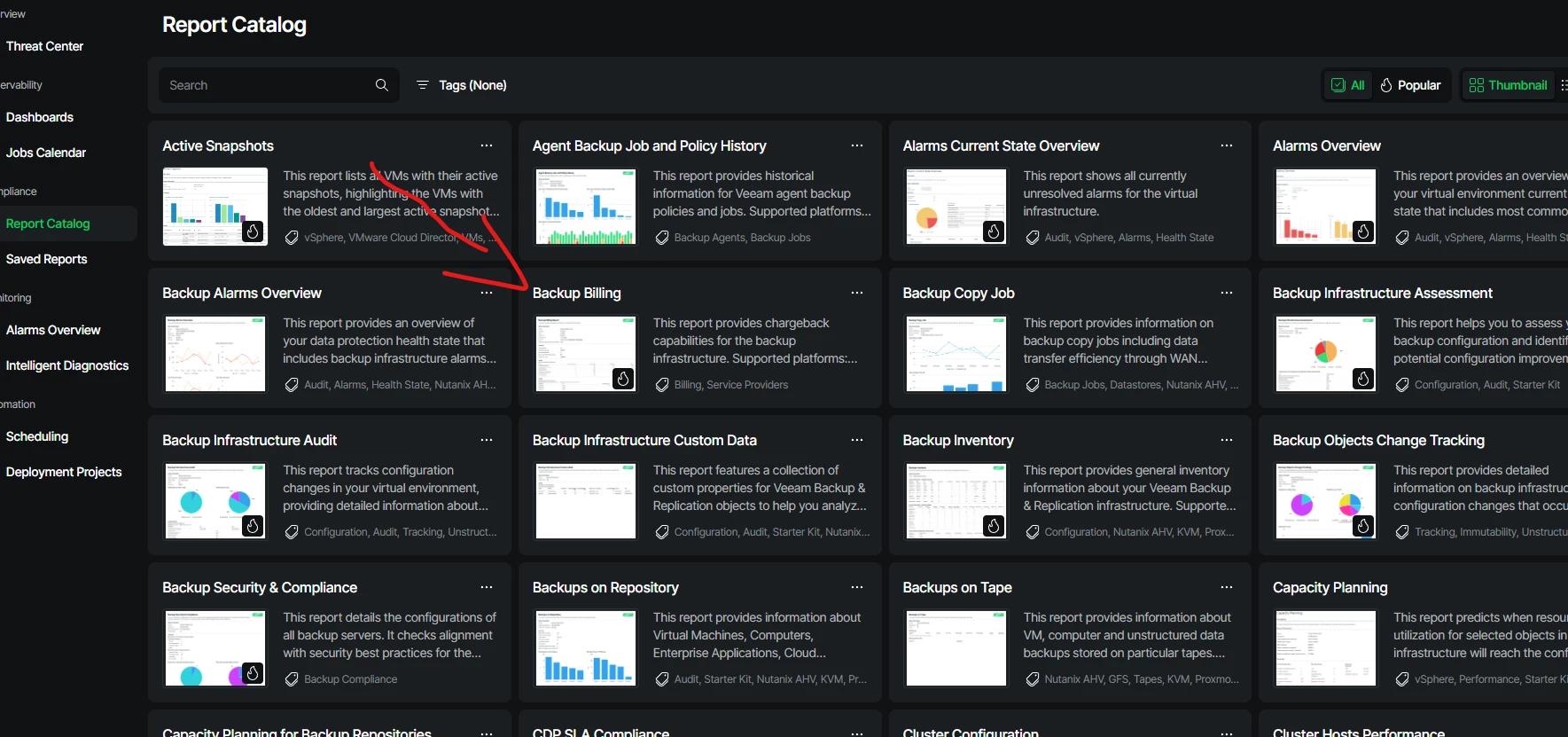1568x737 pixels.
Task: Open the Backup Copy Job report title
Action: [x=958, y=293]
